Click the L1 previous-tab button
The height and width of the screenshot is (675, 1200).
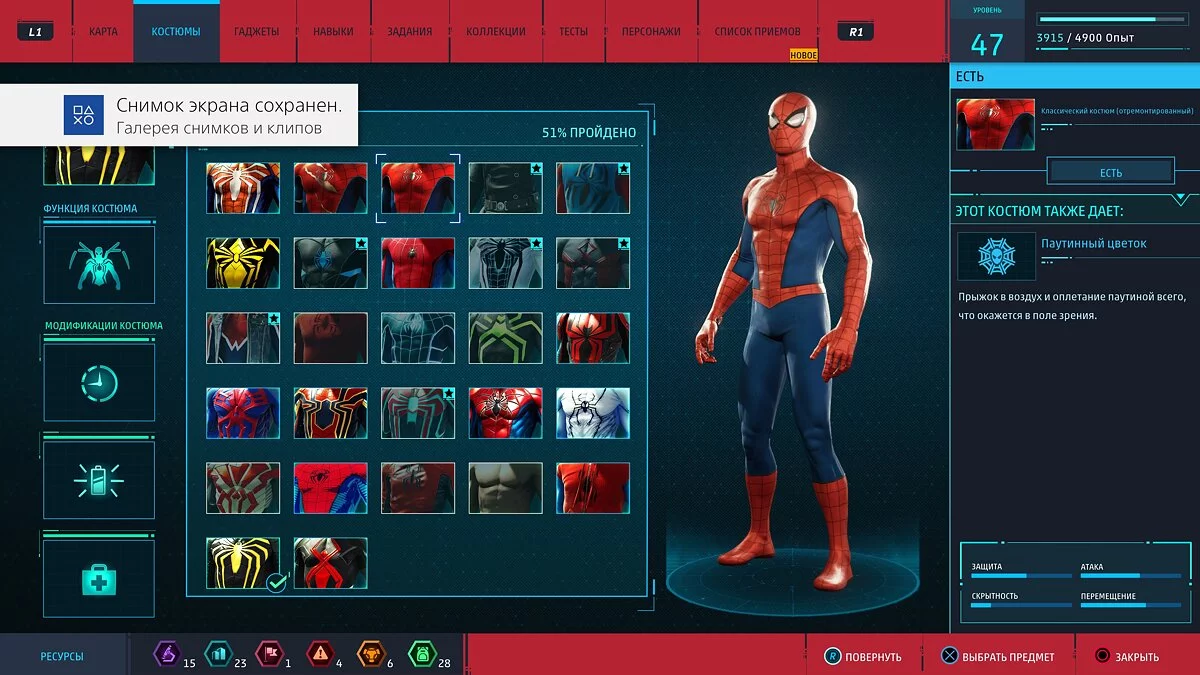35,31
